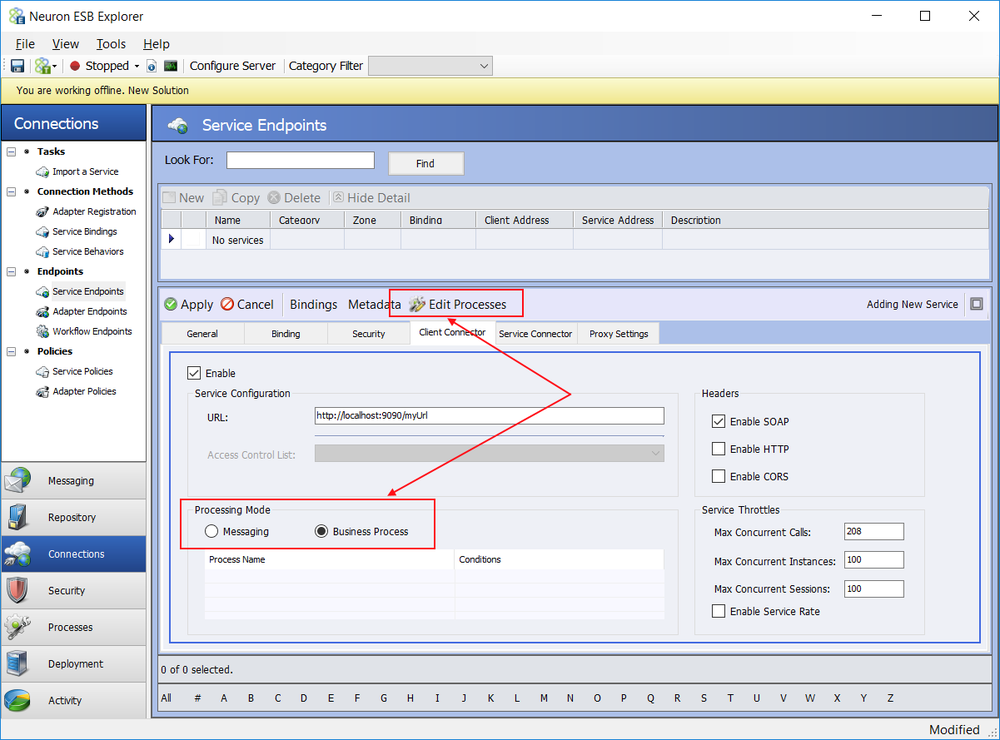Open the Stopped service status dropdown
This screenshot has width=1000, height=740.
pos(136,66)
